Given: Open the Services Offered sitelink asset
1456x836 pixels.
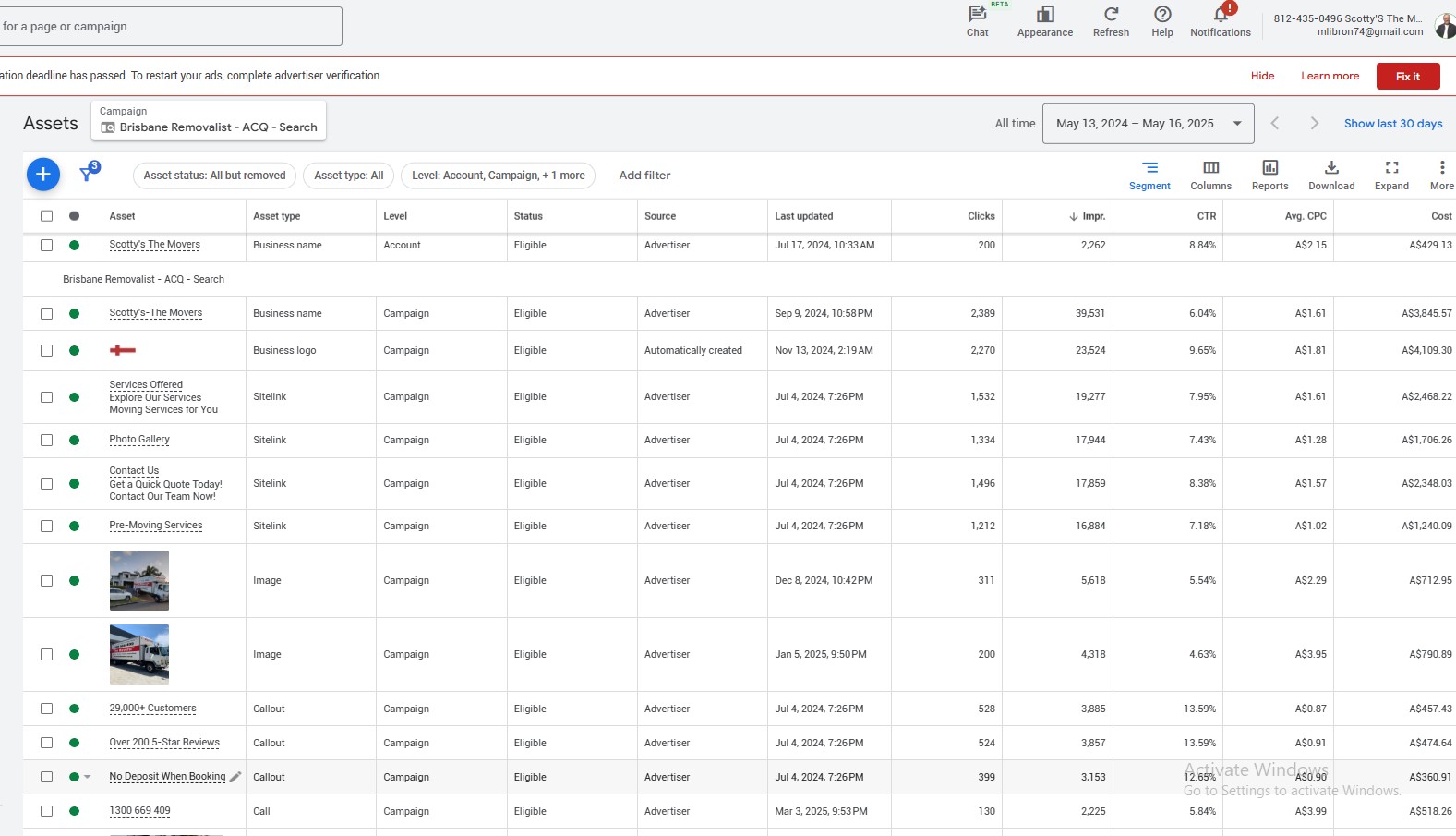Looking at the screenshot, I should [146, 385].
